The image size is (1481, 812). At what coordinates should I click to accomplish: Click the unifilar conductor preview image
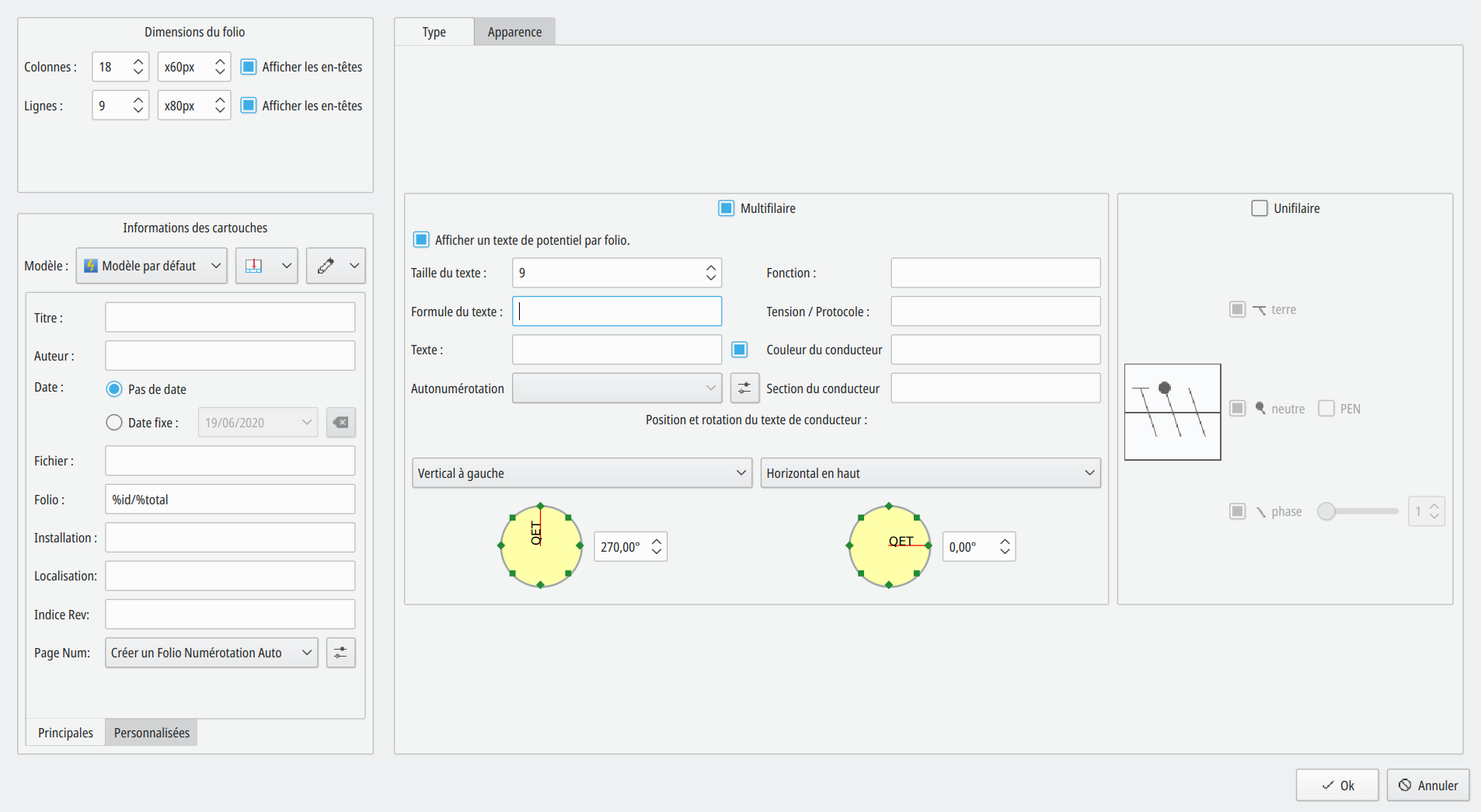(x=1172, y=412)
